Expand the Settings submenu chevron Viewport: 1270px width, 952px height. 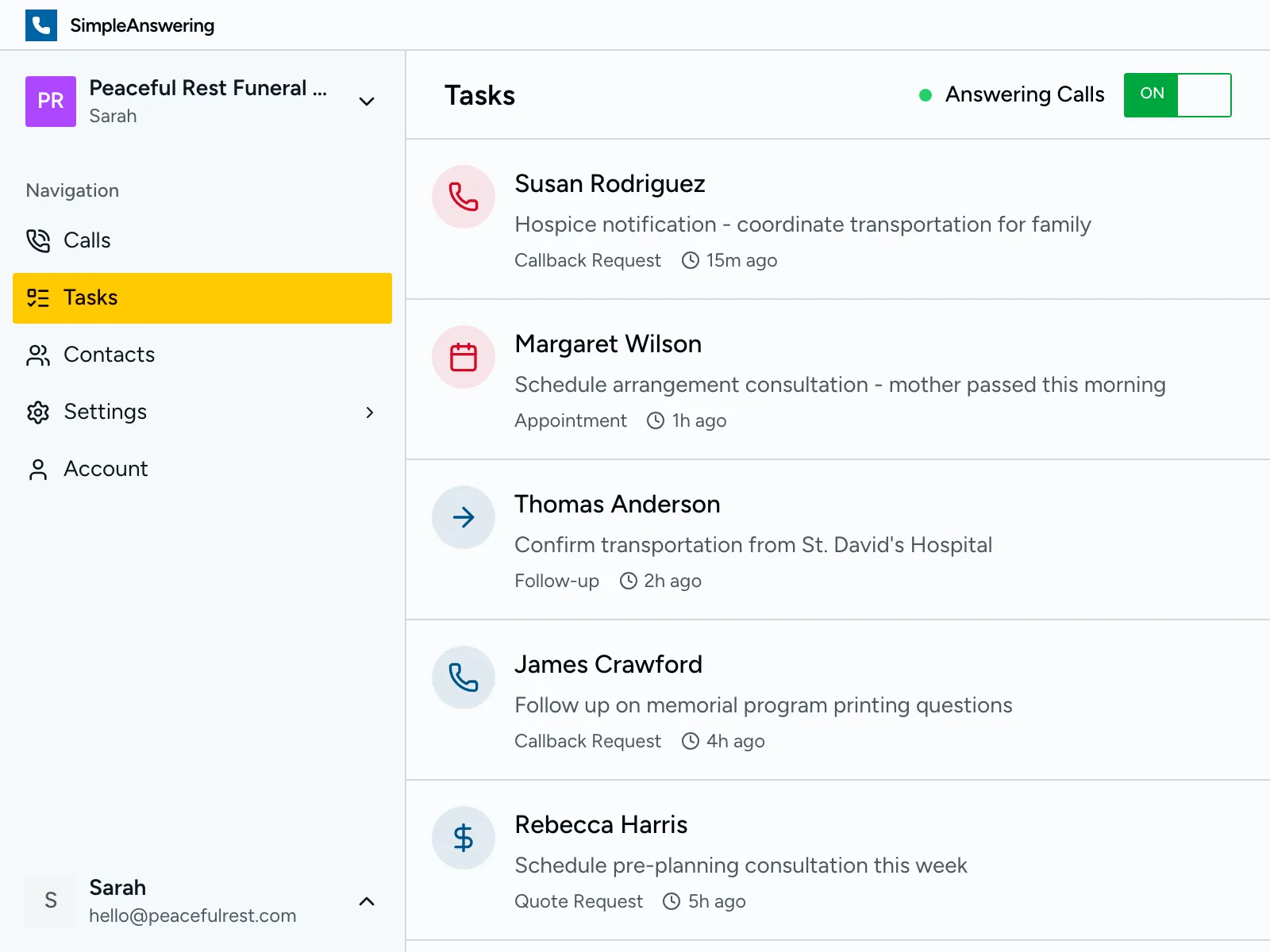[369, 413]
